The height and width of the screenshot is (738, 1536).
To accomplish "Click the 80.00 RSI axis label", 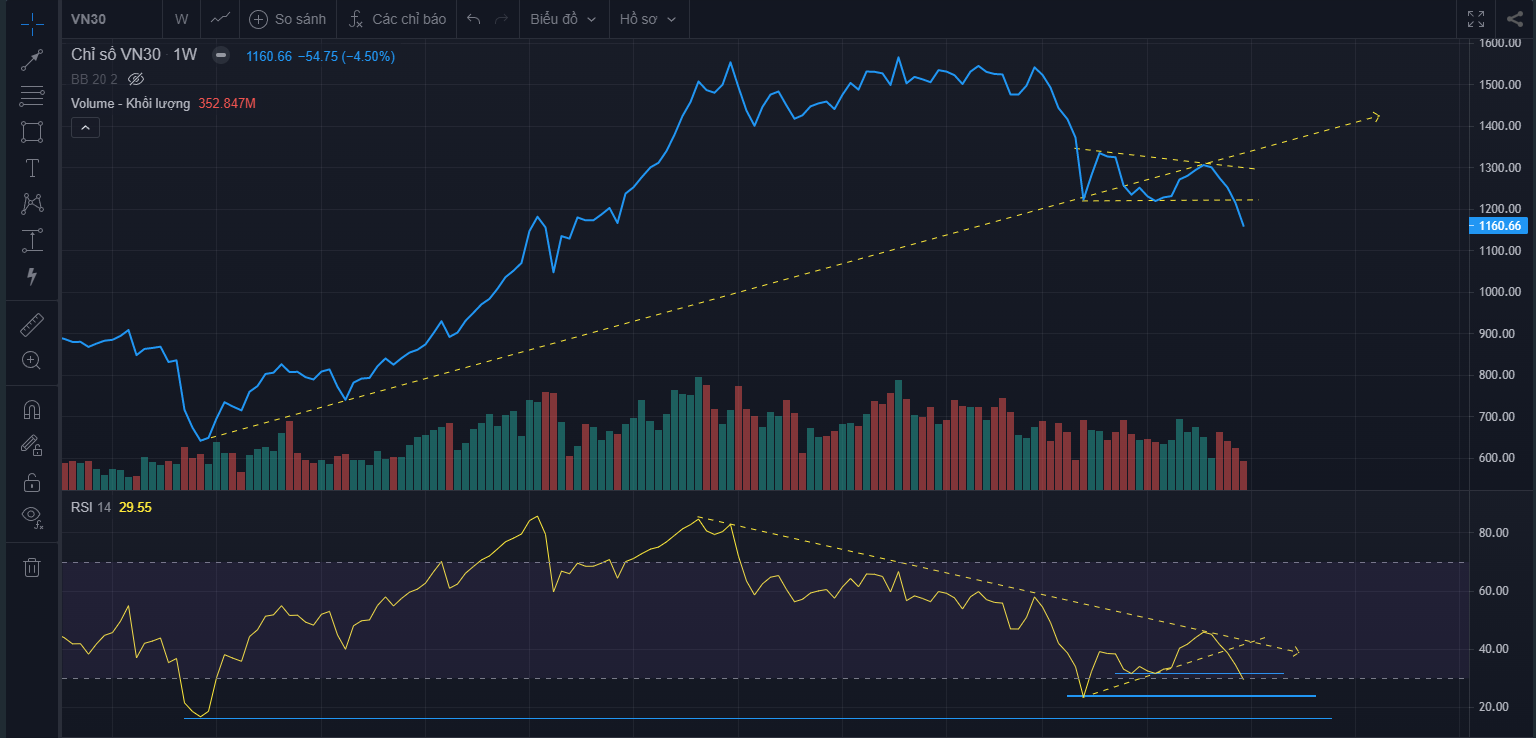I will tap(1494, 533).
